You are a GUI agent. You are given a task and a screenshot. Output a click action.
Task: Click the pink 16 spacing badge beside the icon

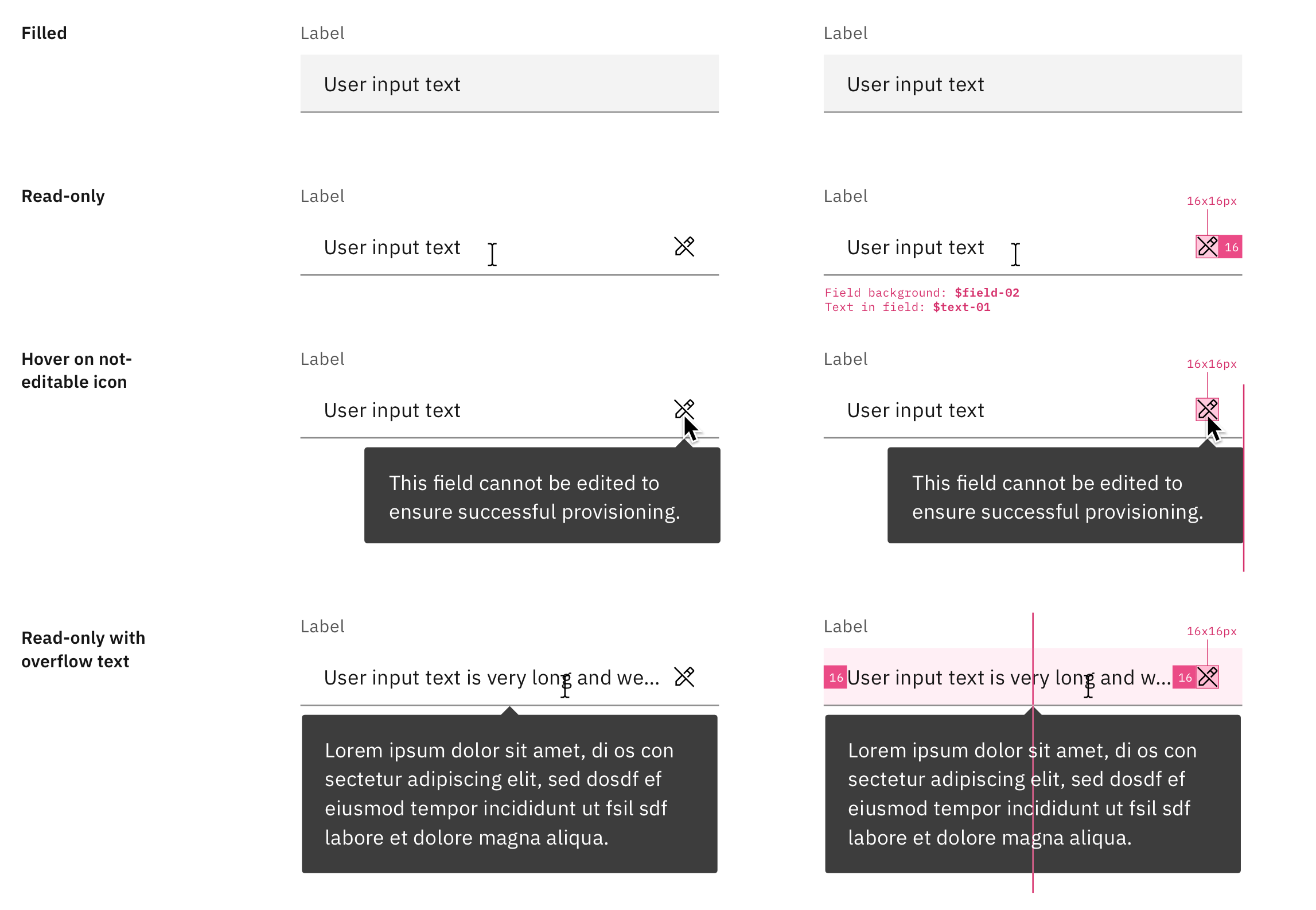pos(1231,247)
